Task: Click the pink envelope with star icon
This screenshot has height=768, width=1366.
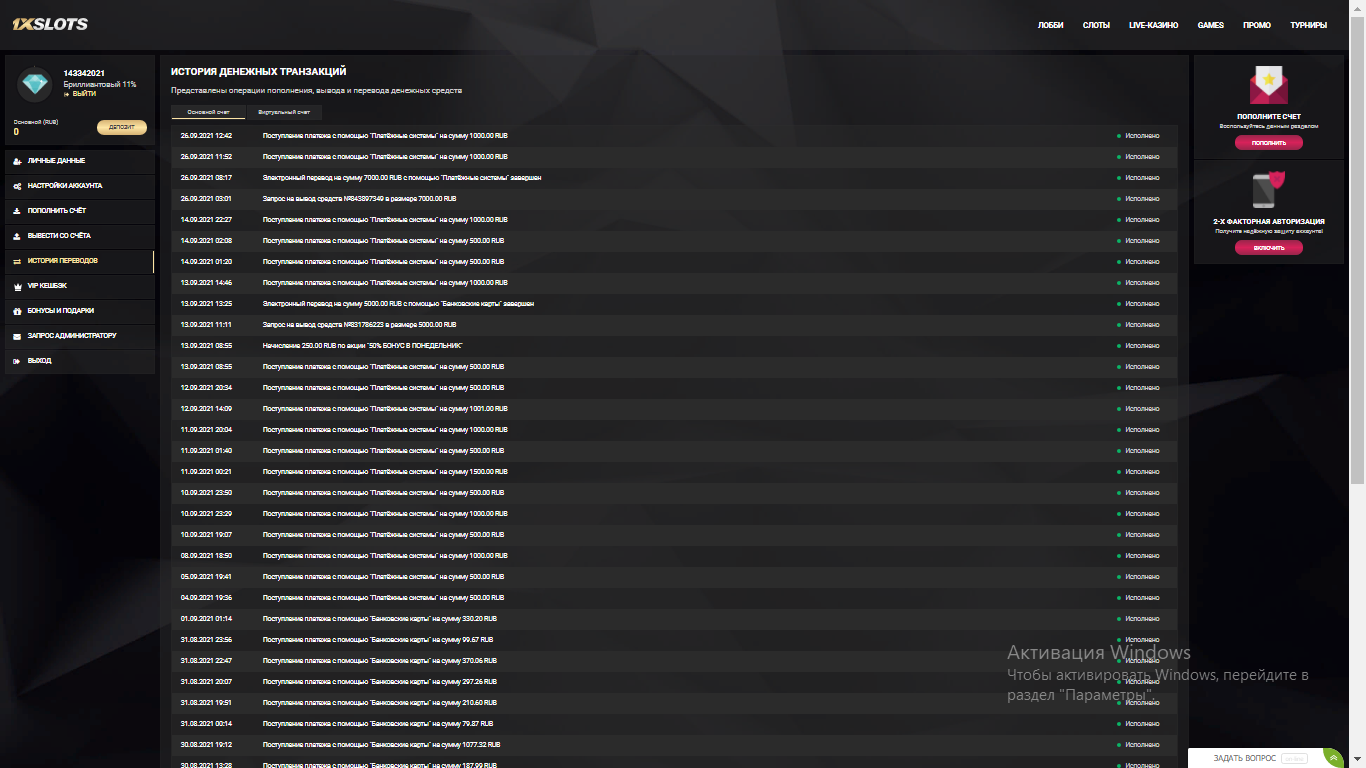Action: (1268, 84)
